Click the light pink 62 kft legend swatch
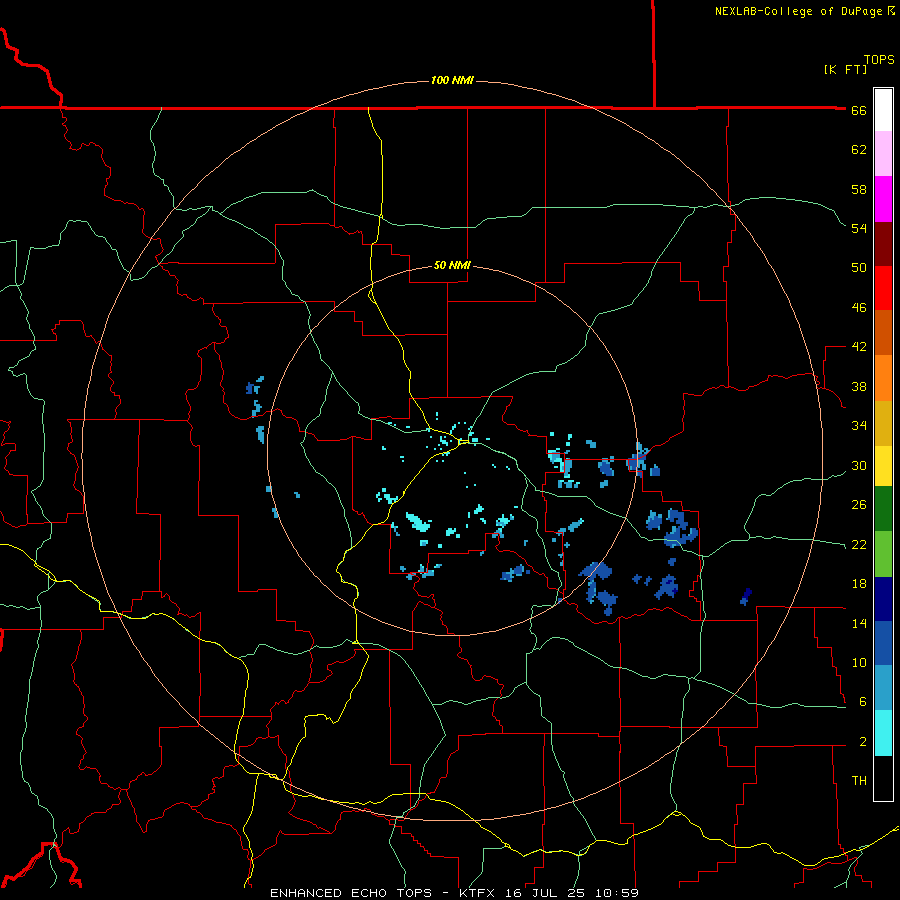This screenshot has height=900, width=900. click(x=883, y=153)
